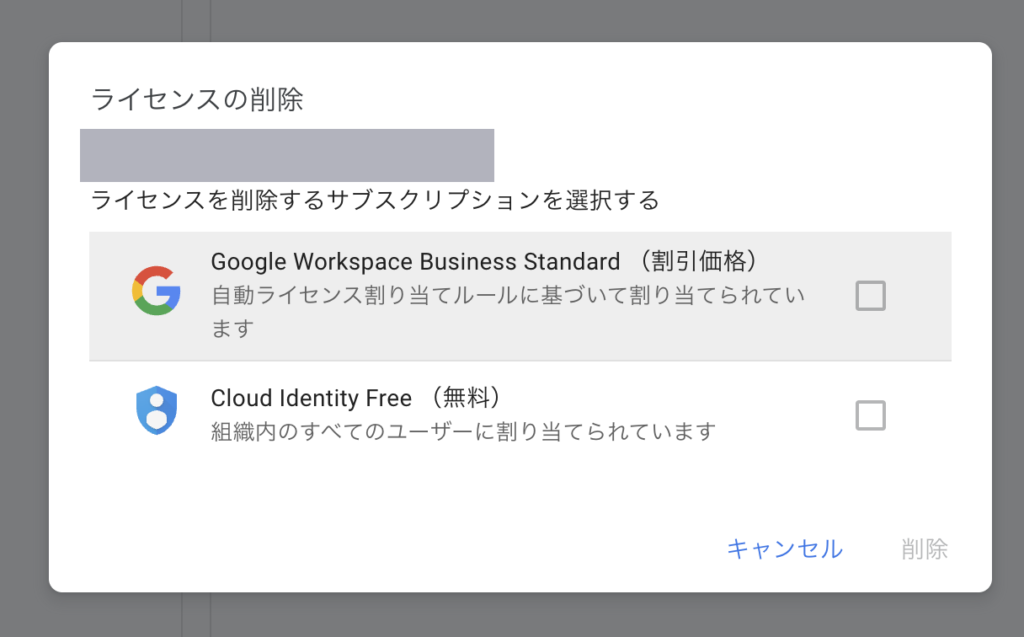Image resolution: width=1024 pixels, height=637 pixels.
Task: Click the blank white space left of キャンセル
Action: pos(400,549)
